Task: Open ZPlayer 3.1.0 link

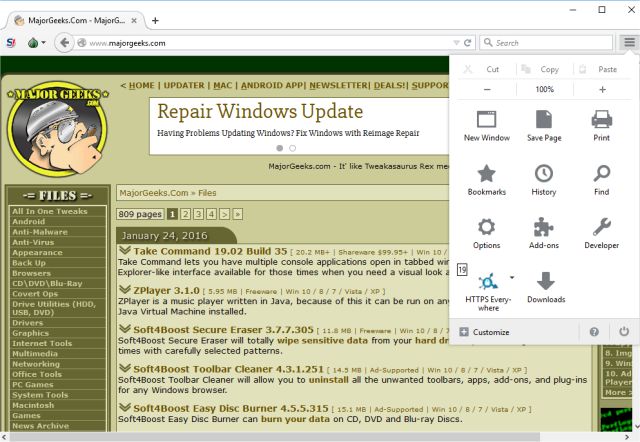Action: tap(166, 290)
